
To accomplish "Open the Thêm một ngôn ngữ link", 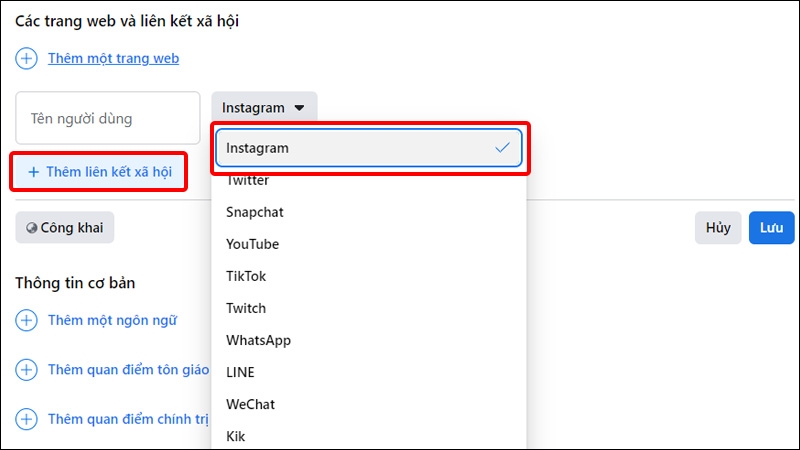I will click(x=112, y=320).
